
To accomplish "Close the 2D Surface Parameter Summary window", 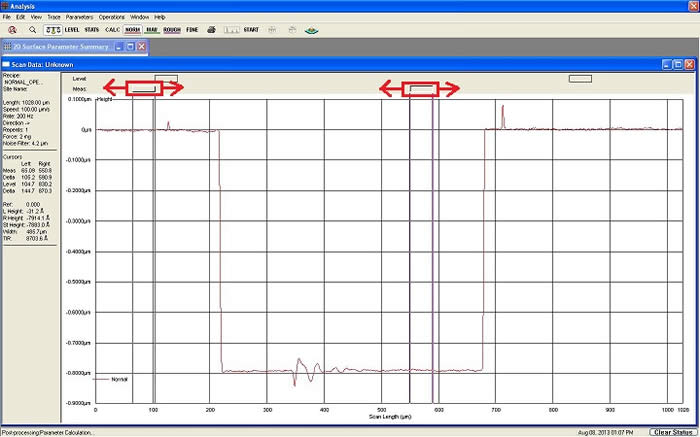I will 141,46.
